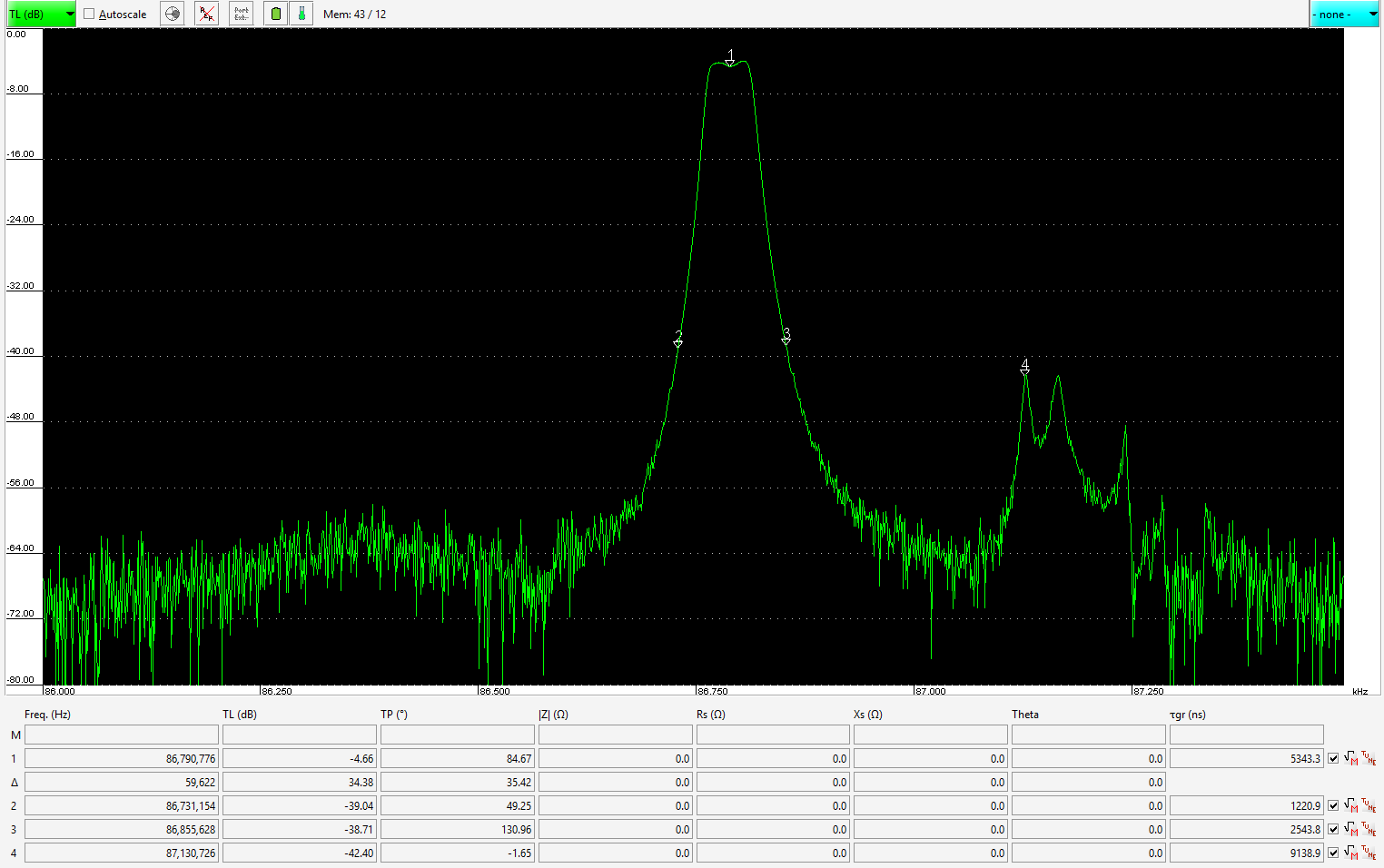Click marker 1 TL value -4.66
1384x868 pixels.
(300, 758)
